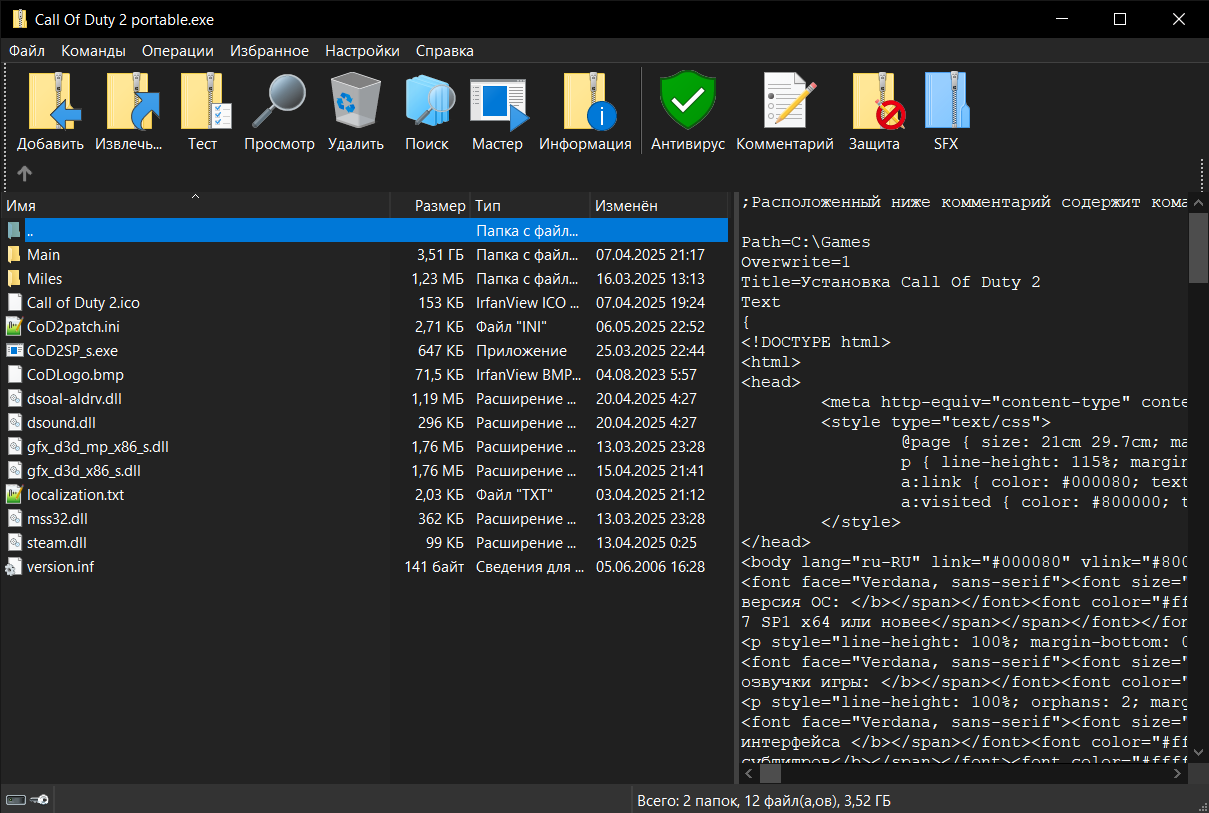Click the Добавить (Add) toolbar icon
The width and height of the screenshot is (1209, 813).
54,102
